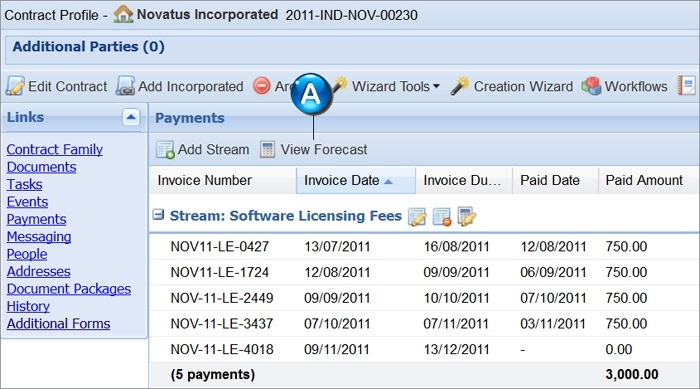Click the Novatus Incorporated home icon
This screenshot has width=700, height=389.
(123, 14)
